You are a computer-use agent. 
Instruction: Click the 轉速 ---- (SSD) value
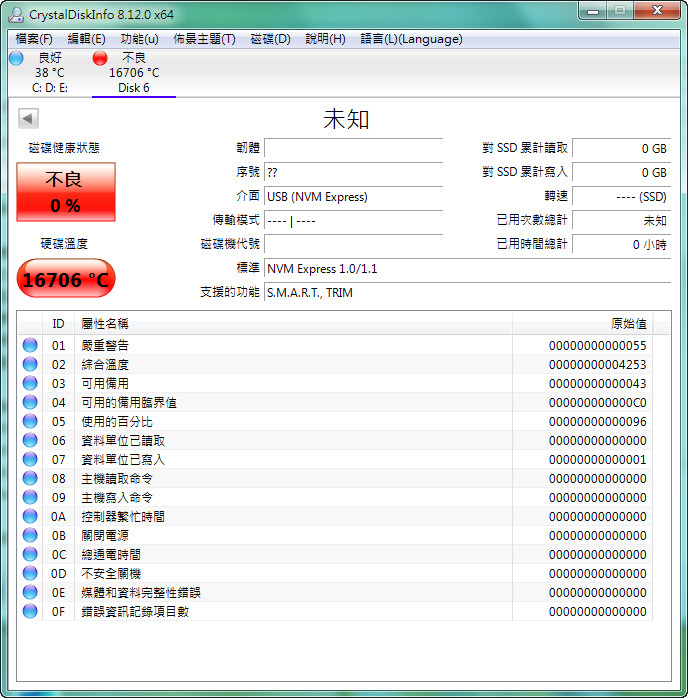(x=621, y=196)
